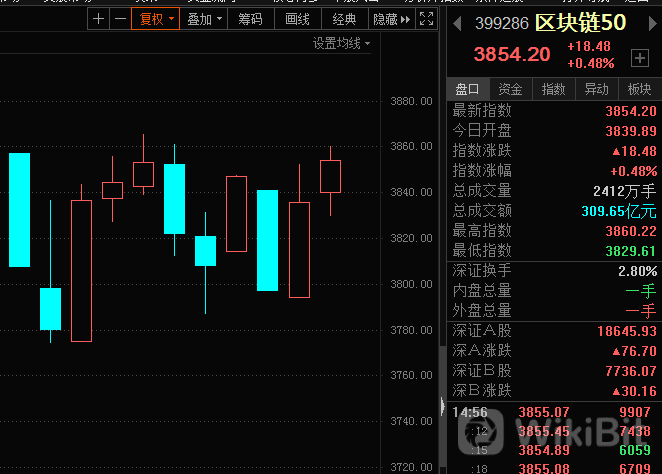
Task: Click 总成交额 value 309.65亿元
Action: [x=619, y=211]
